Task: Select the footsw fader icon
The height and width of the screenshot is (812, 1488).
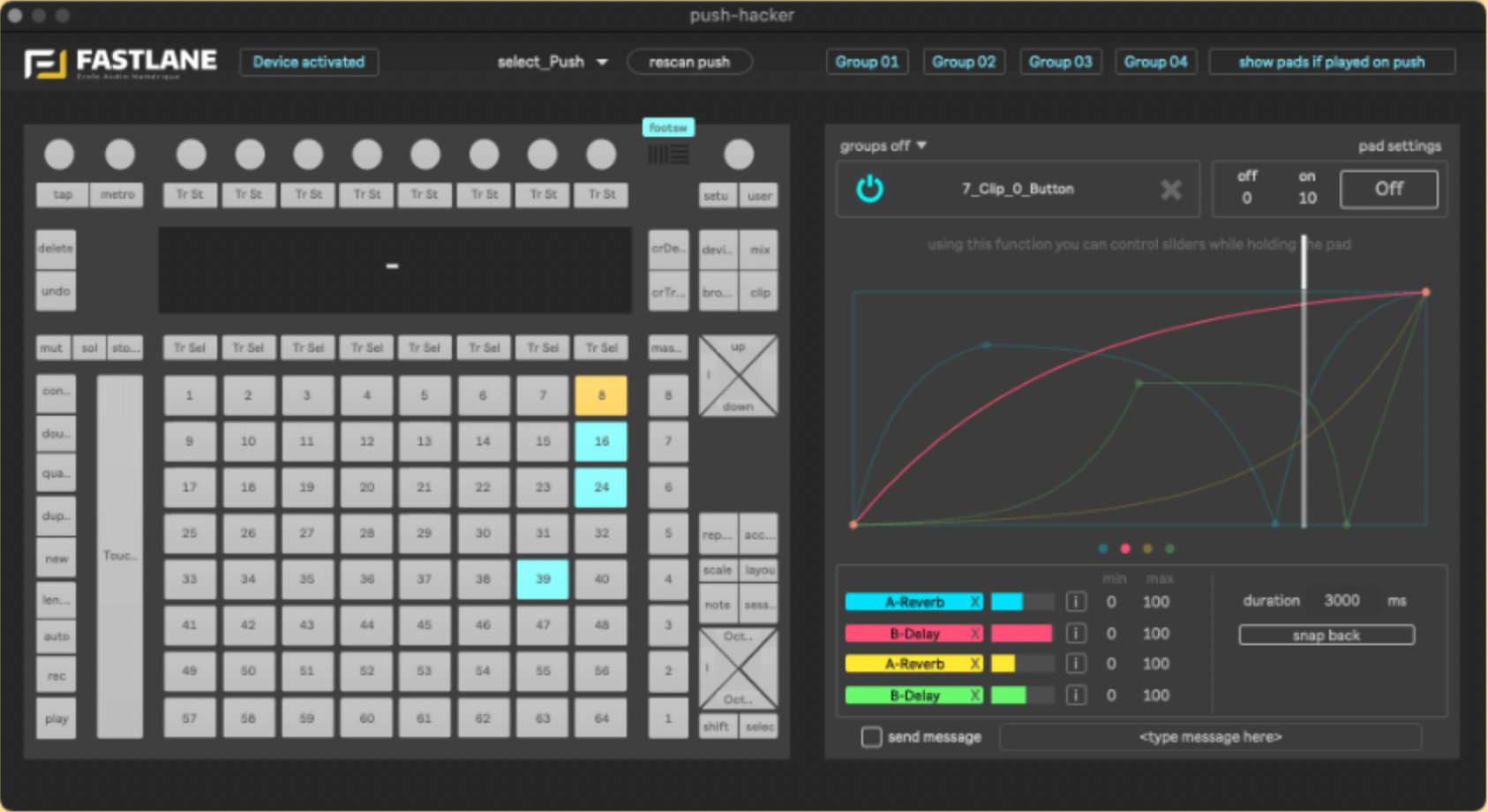Action: tap(668, 154)
